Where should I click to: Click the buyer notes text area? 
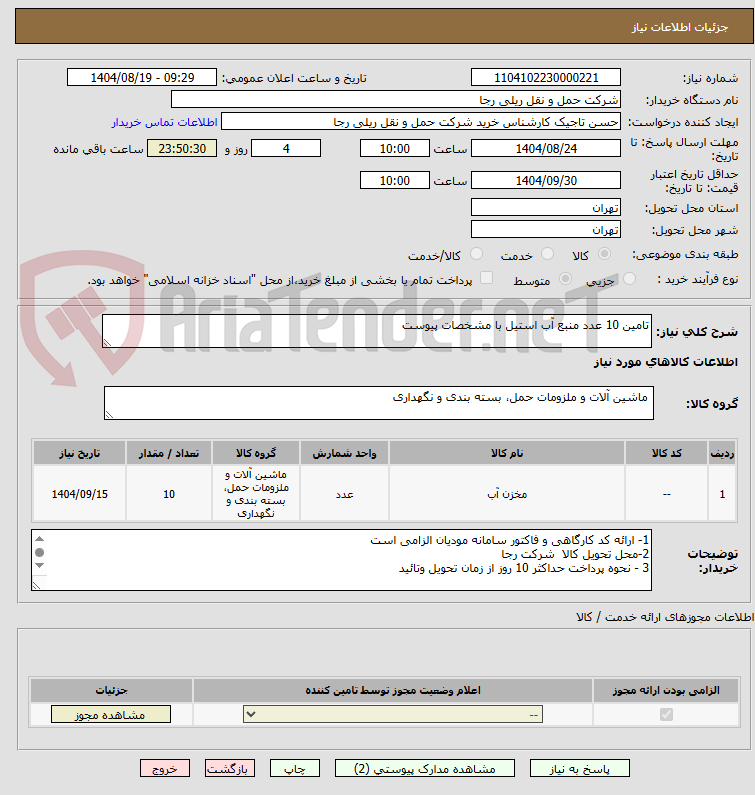pyautogui.click(x=341, y=560)
